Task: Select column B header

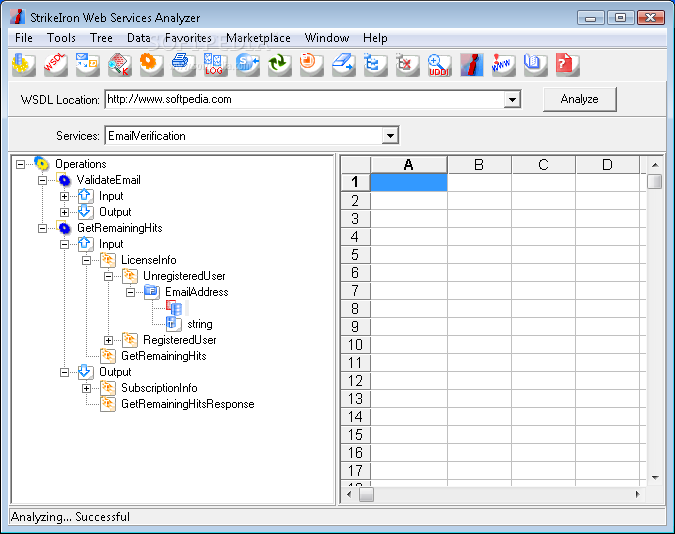Action: click(x=479, y=165)
